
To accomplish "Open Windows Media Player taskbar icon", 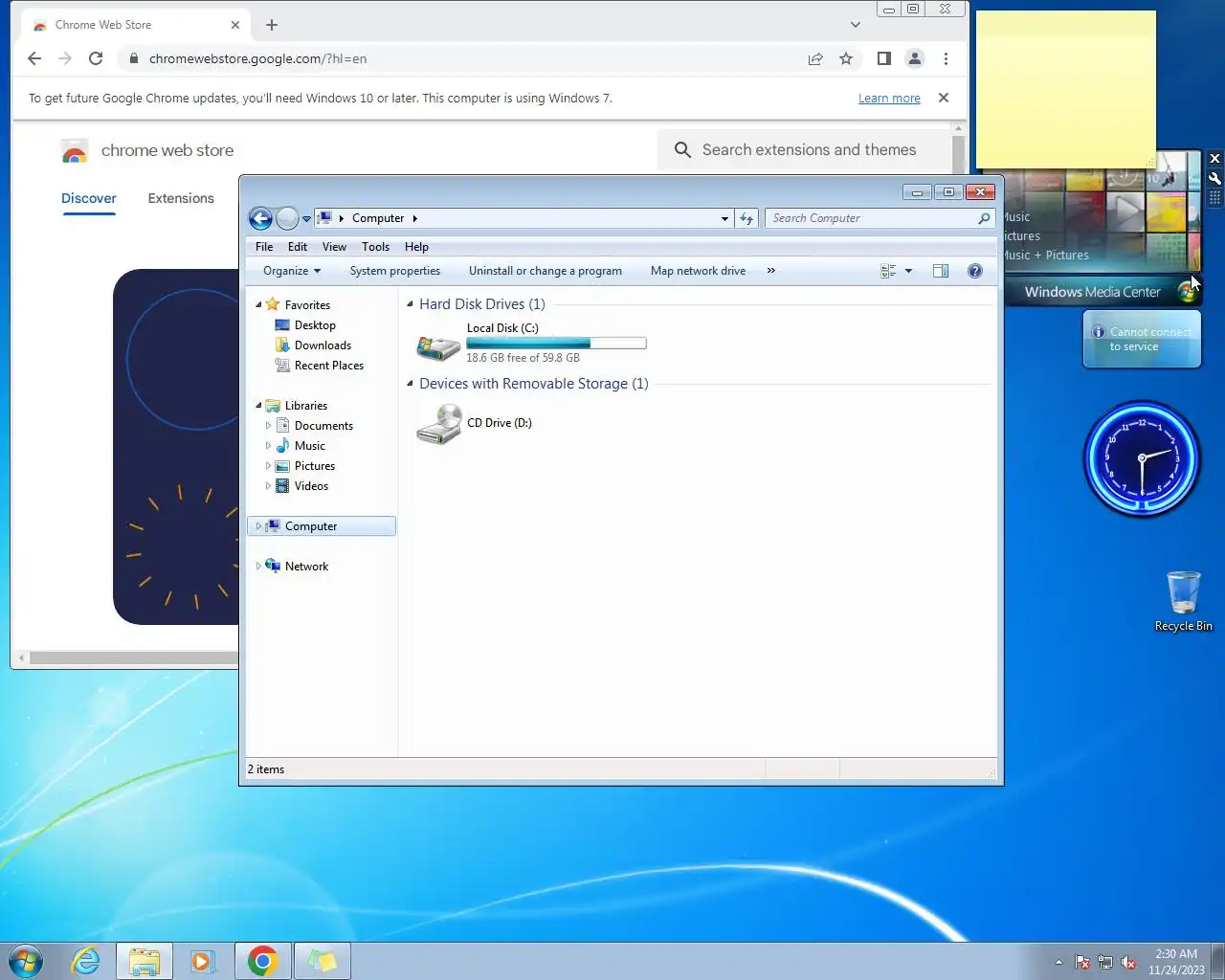I will (203, 961).
